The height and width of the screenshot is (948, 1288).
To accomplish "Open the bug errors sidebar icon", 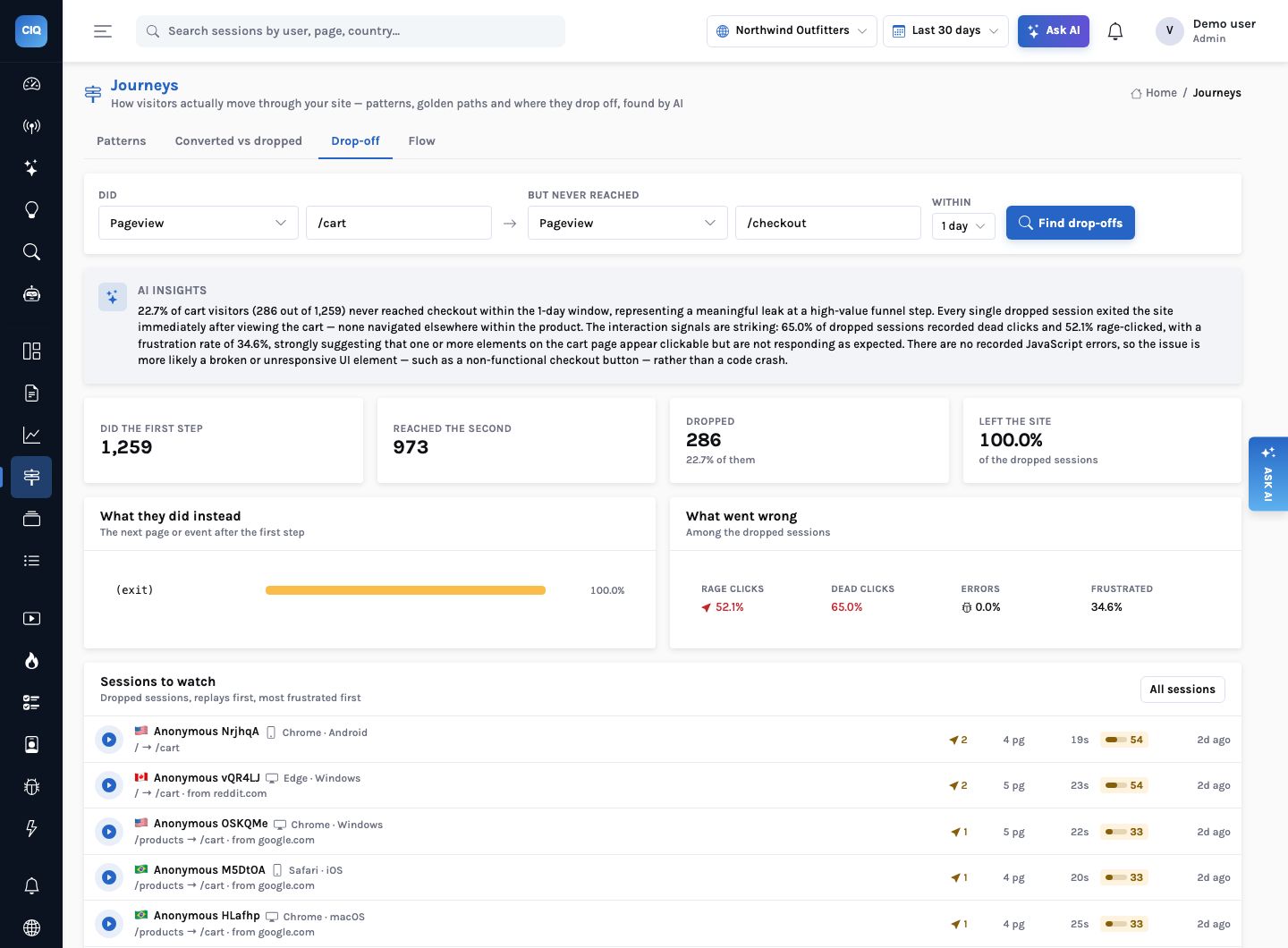I will 31,787.
